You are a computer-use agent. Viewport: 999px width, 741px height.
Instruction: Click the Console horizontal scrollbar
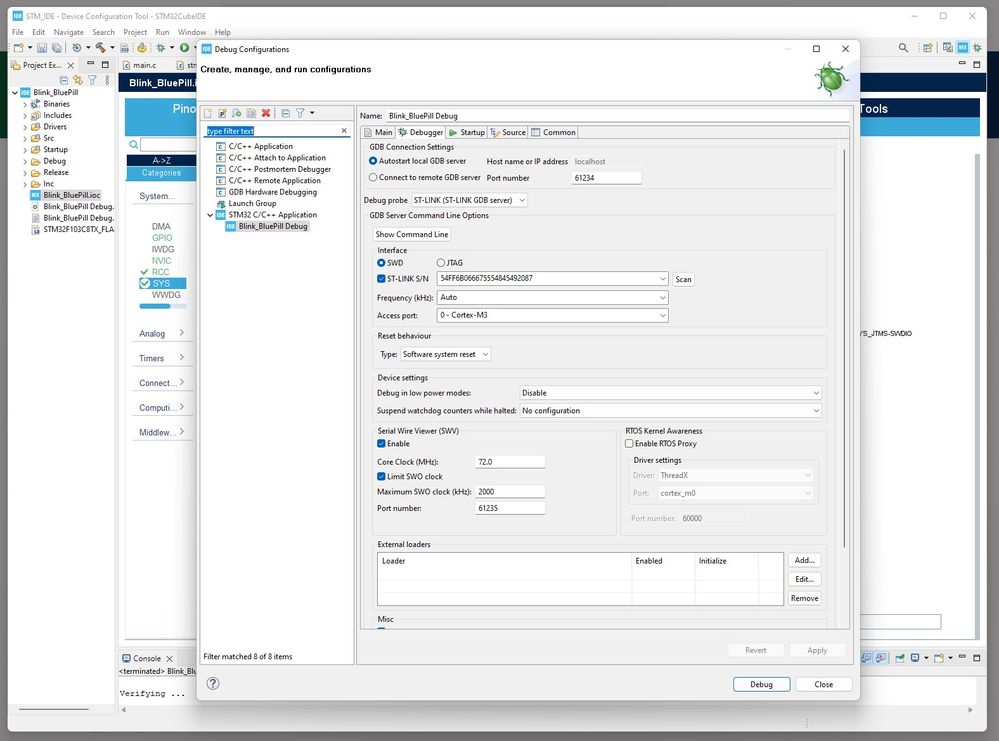pyautogui.click(x=547, y=709)
